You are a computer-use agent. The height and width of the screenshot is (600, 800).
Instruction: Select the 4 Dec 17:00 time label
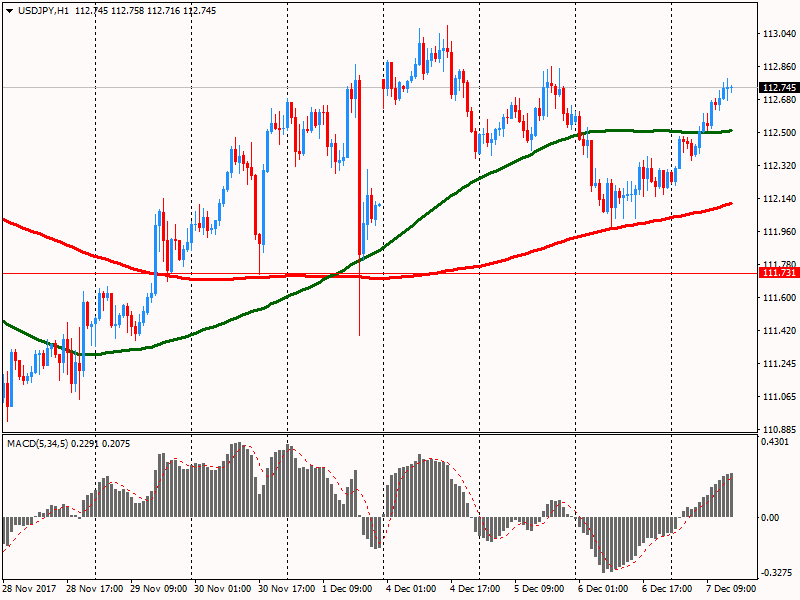(x=477, y=589)
